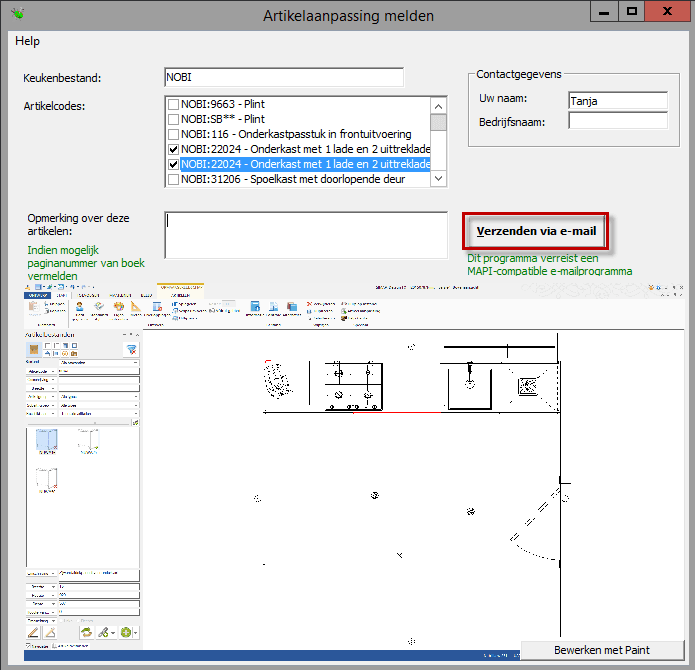695x670 pixels.
Task: Tick NOBI:116 Onderkastpasstuk checkbox
Action: coord(174,135)
